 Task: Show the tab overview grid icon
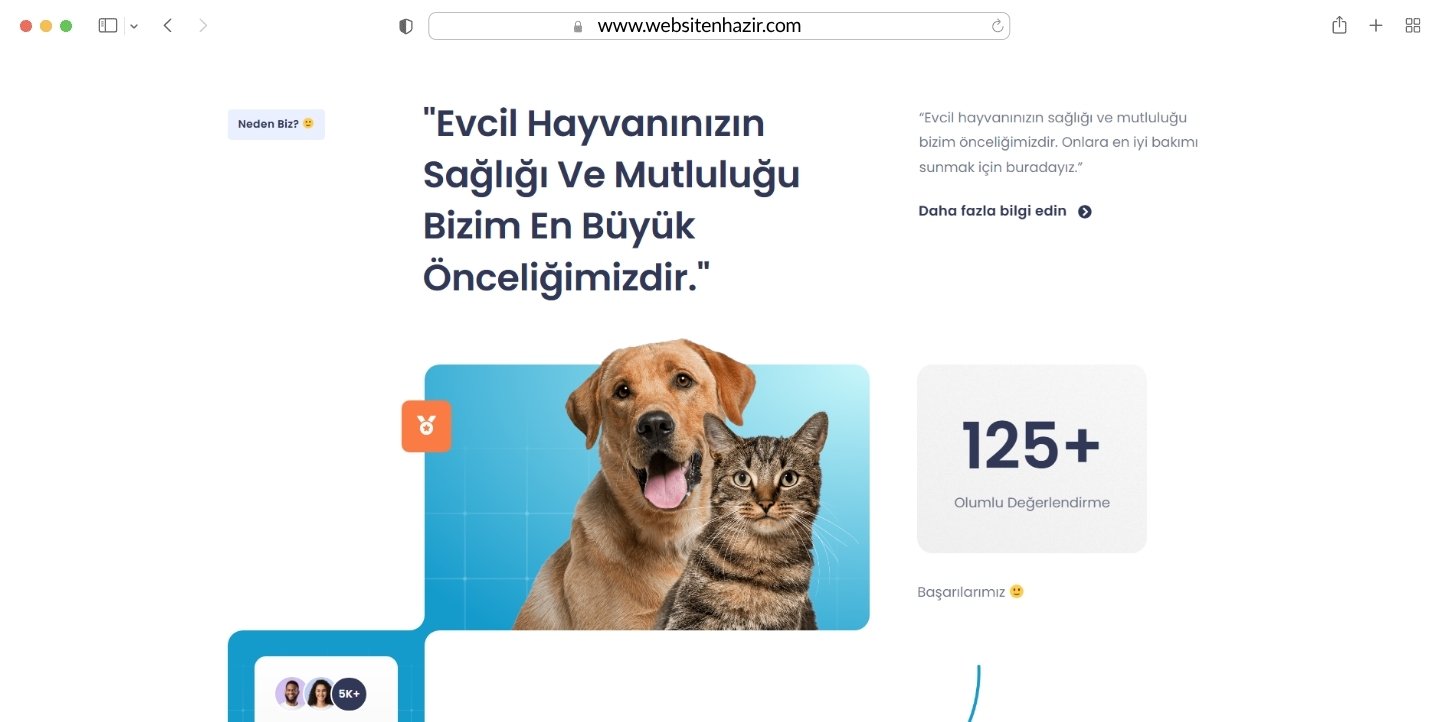tap(1413, 26)
